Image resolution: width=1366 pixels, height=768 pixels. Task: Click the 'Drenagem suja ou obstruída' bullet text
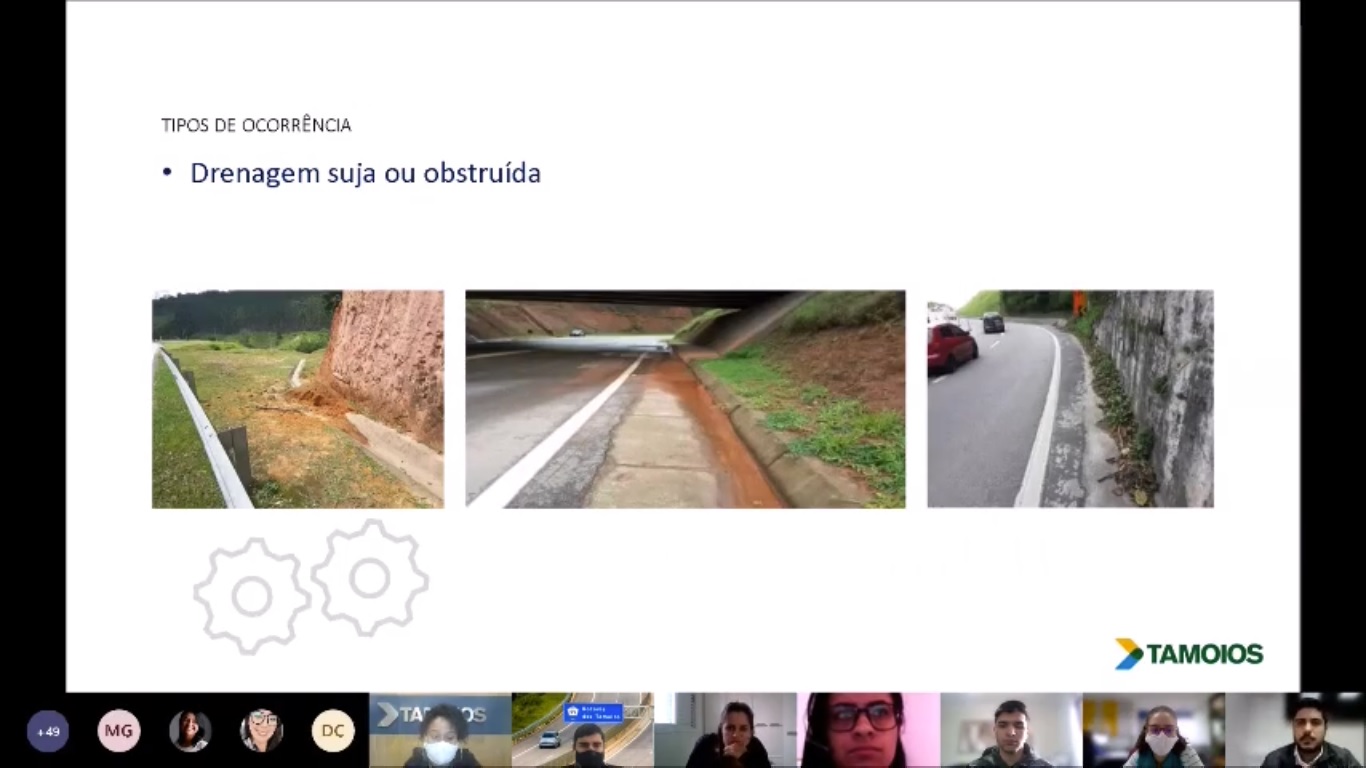(x=365, y=173)
